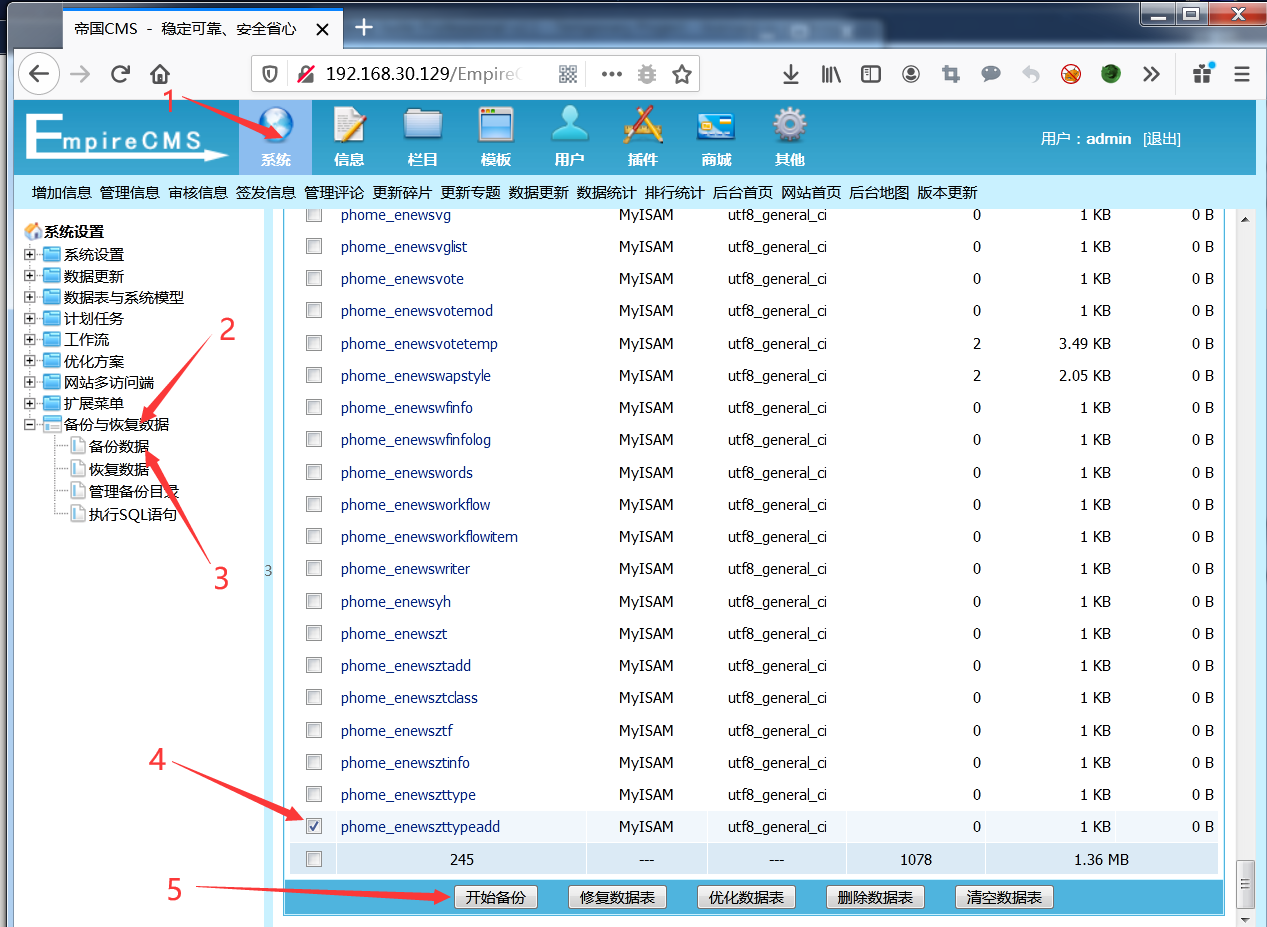The width and height of the screenshot is (1267, 927).
Task: Open the 其他 (Other) module icon
Action: pyautogui.click(x=789, y=135)
